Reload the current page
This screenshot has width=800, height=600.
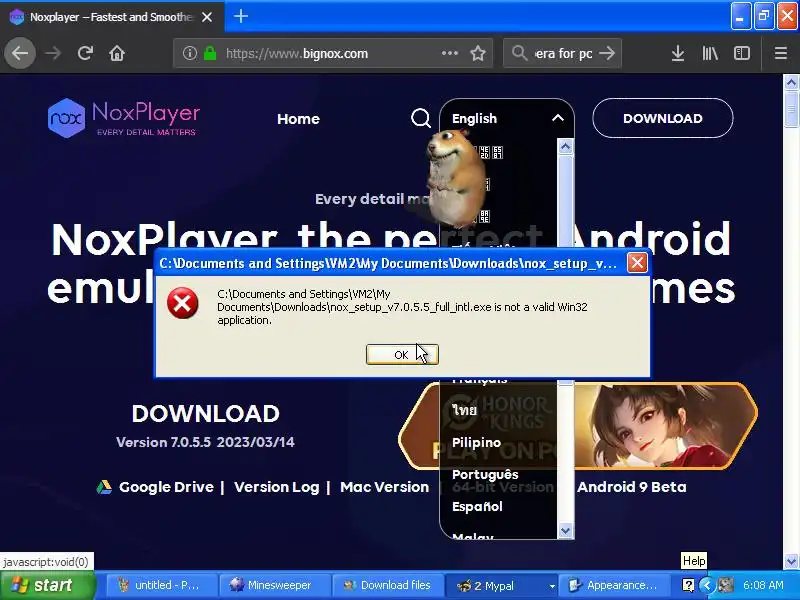click(x=85, y=53)
